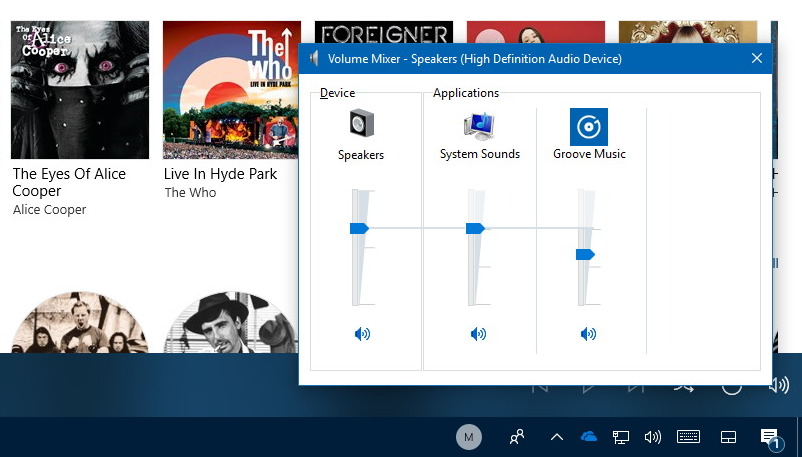Click The Eyes Of Alice Cooper title
This screenshot has height=457, width=802.
[69, 182]
